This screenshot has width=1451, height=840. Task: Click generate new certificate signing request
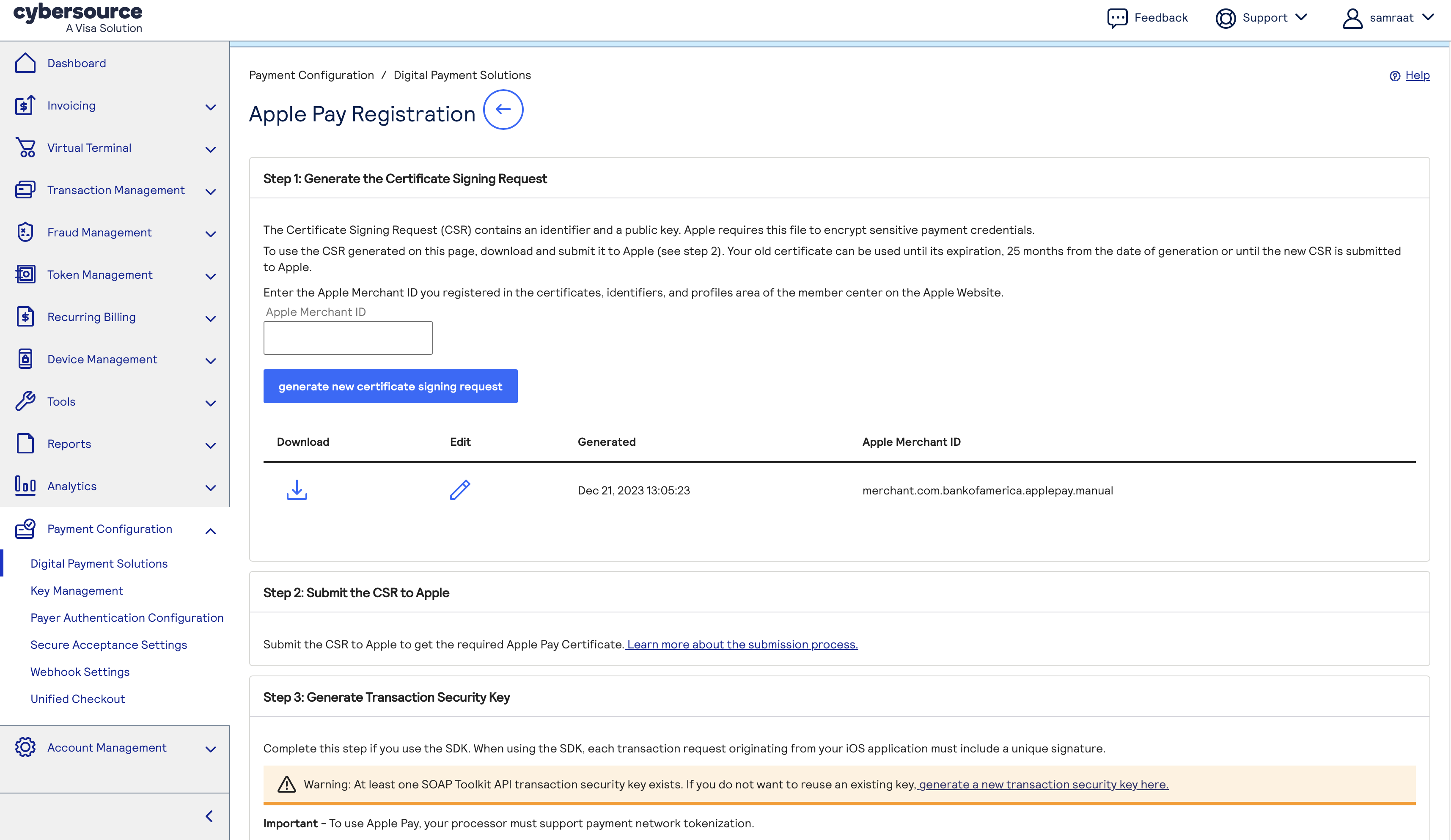[390, 386]
